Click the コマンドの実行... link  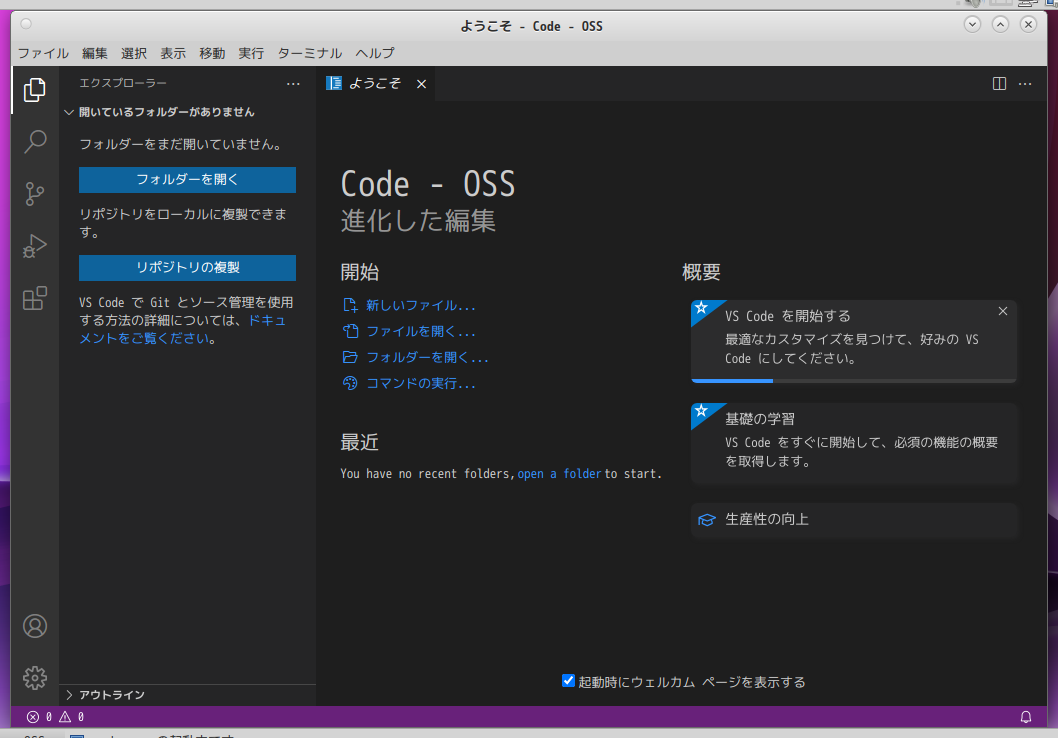point(421,383)
